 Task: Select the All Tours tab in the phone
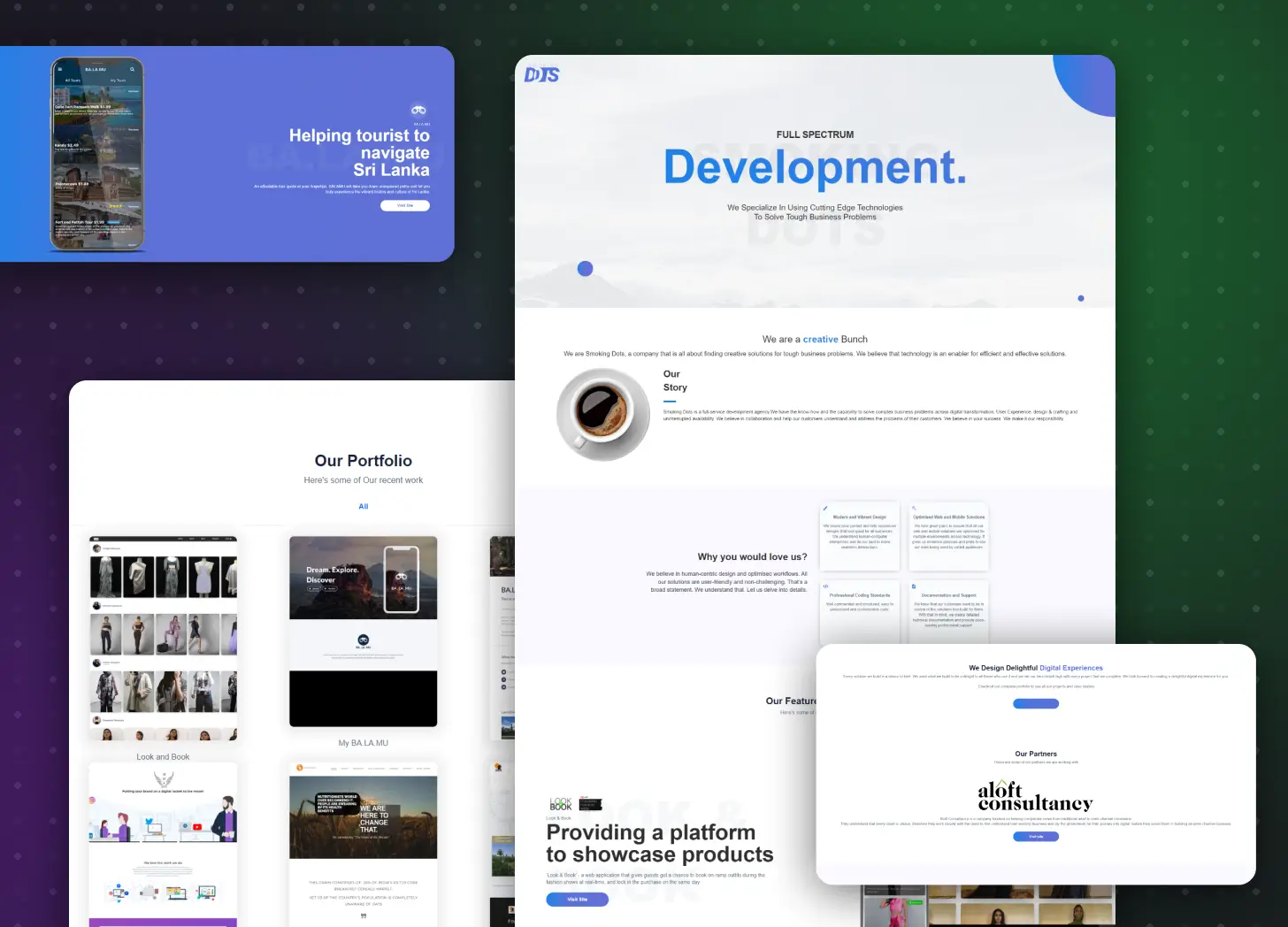click(x=73, y=80)
